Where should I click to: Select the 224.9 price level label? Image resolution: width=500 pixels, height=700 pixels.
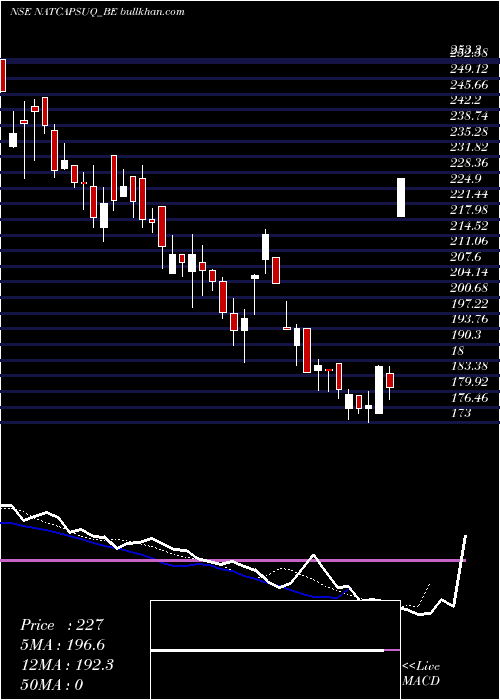[467, 179]
